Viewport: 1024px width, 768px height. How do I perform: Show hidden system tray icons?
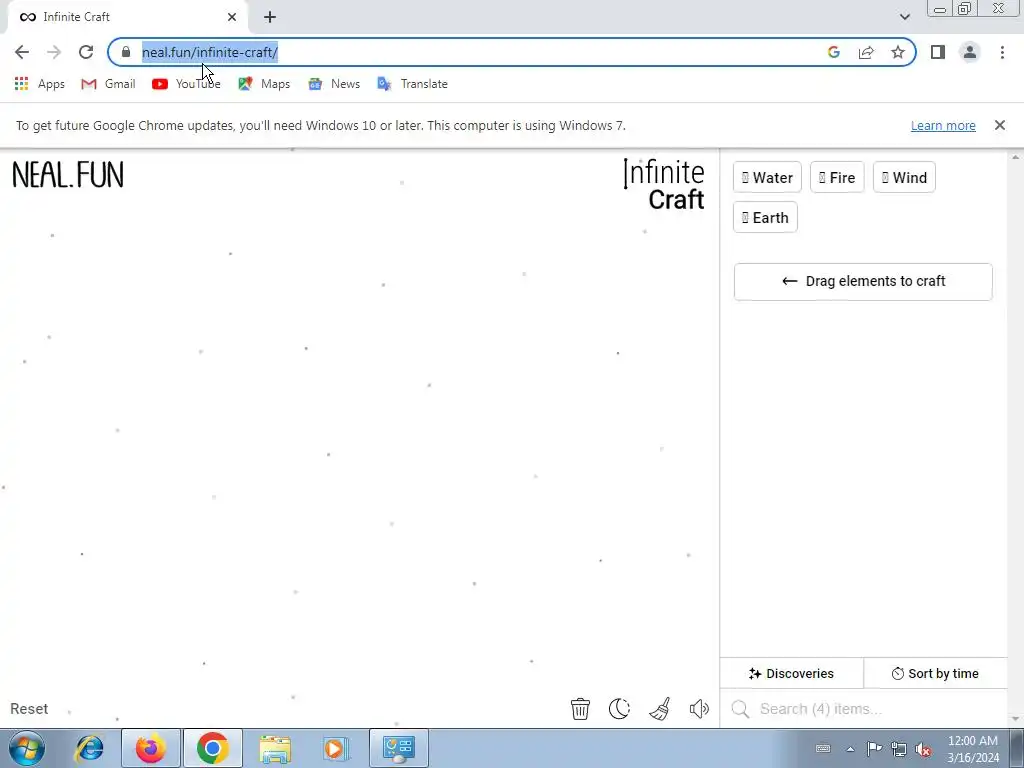850,749
